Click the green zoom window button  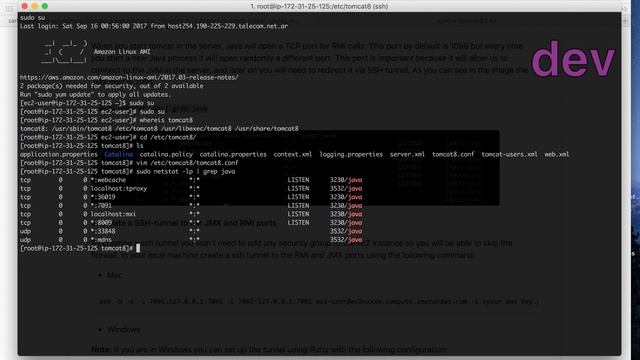(x=45, y=6)
